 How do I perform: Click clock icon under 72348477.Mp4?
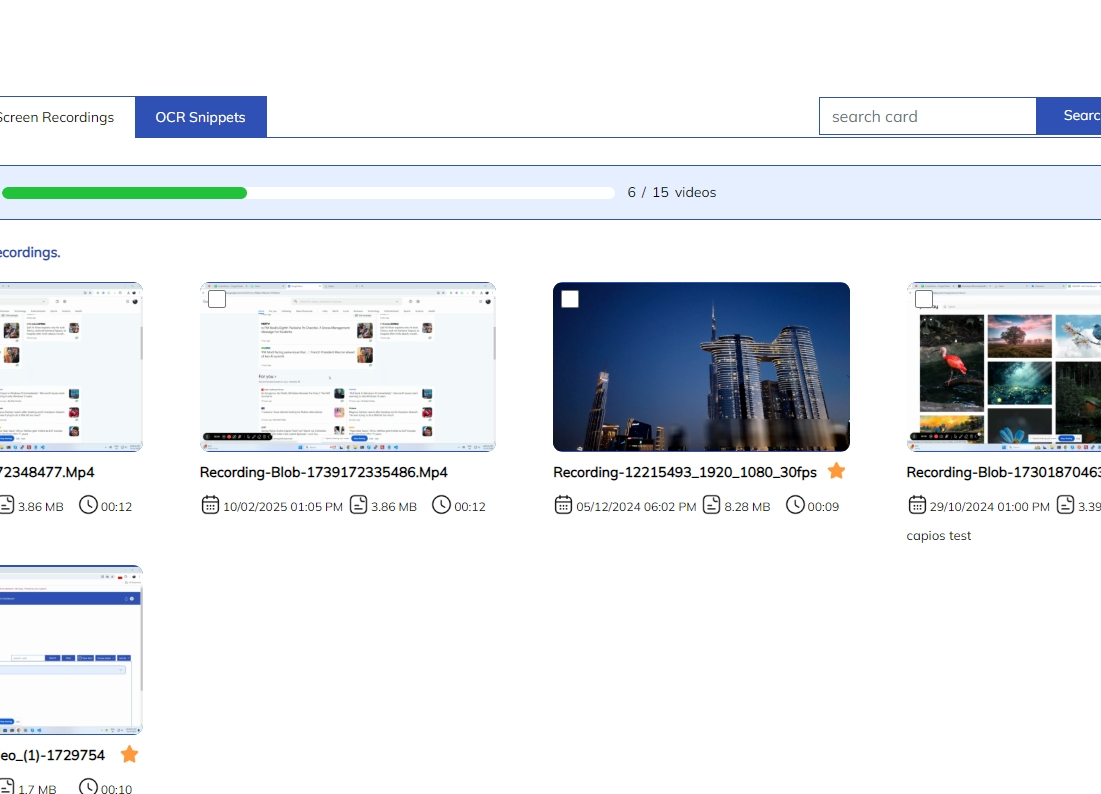[x=88, y=505]
